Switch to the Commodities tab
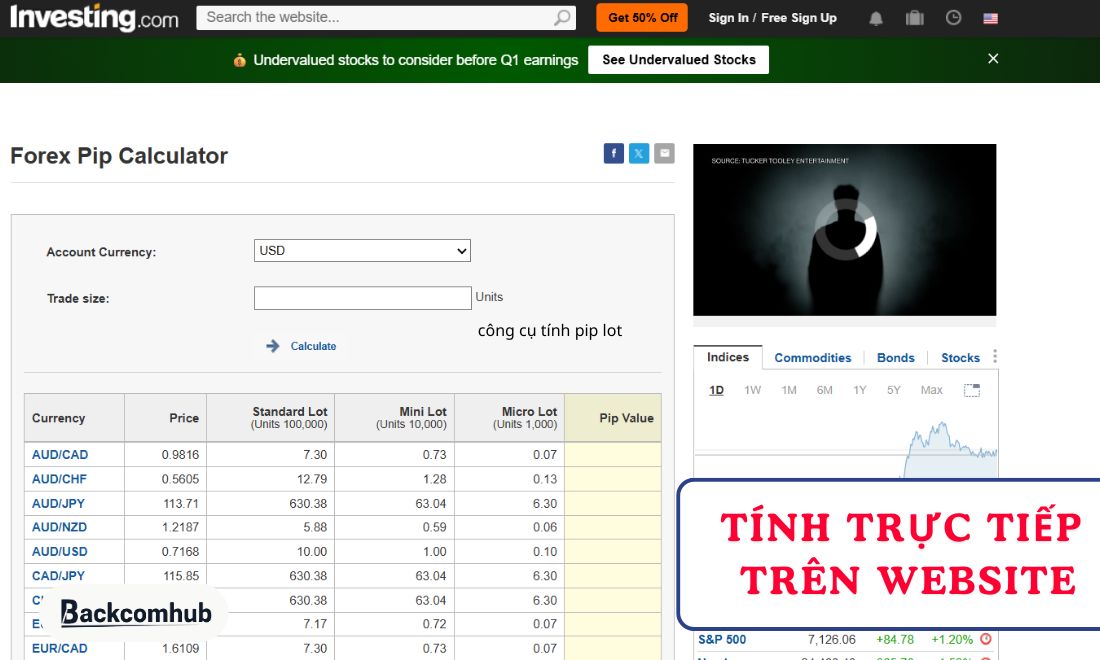This screenshot has height=660, width=1100. tap(812, 358)
